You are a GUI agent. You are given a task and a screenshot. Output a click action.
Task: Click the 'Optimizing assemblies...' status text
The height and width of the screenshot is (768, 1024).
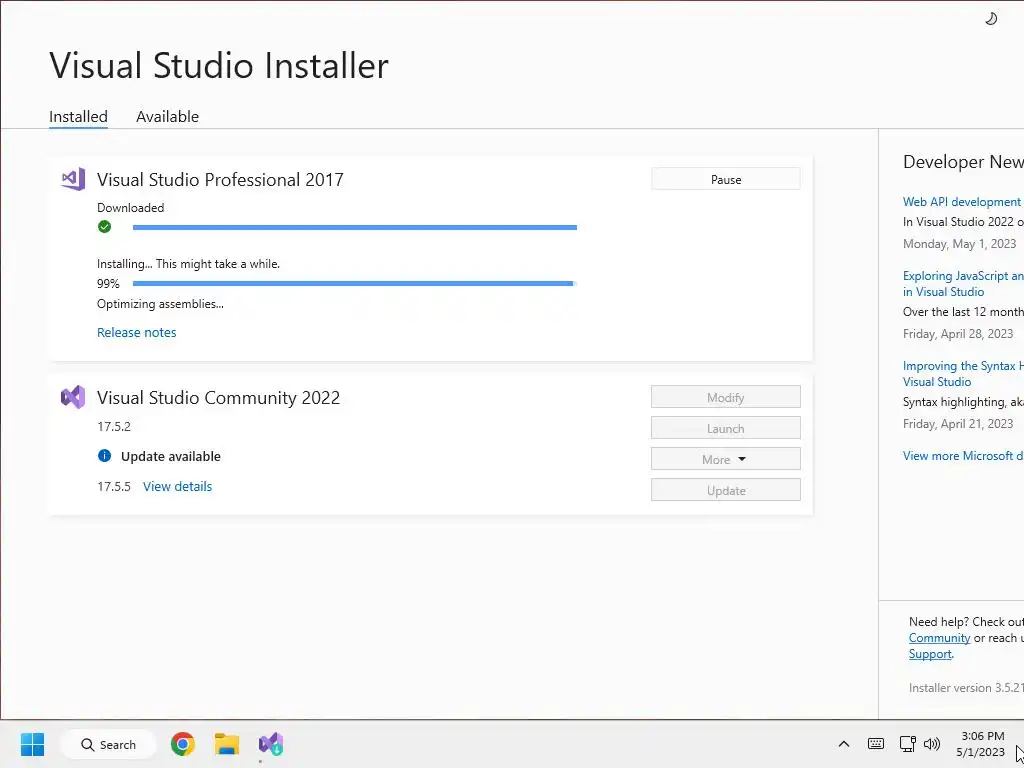160,304
